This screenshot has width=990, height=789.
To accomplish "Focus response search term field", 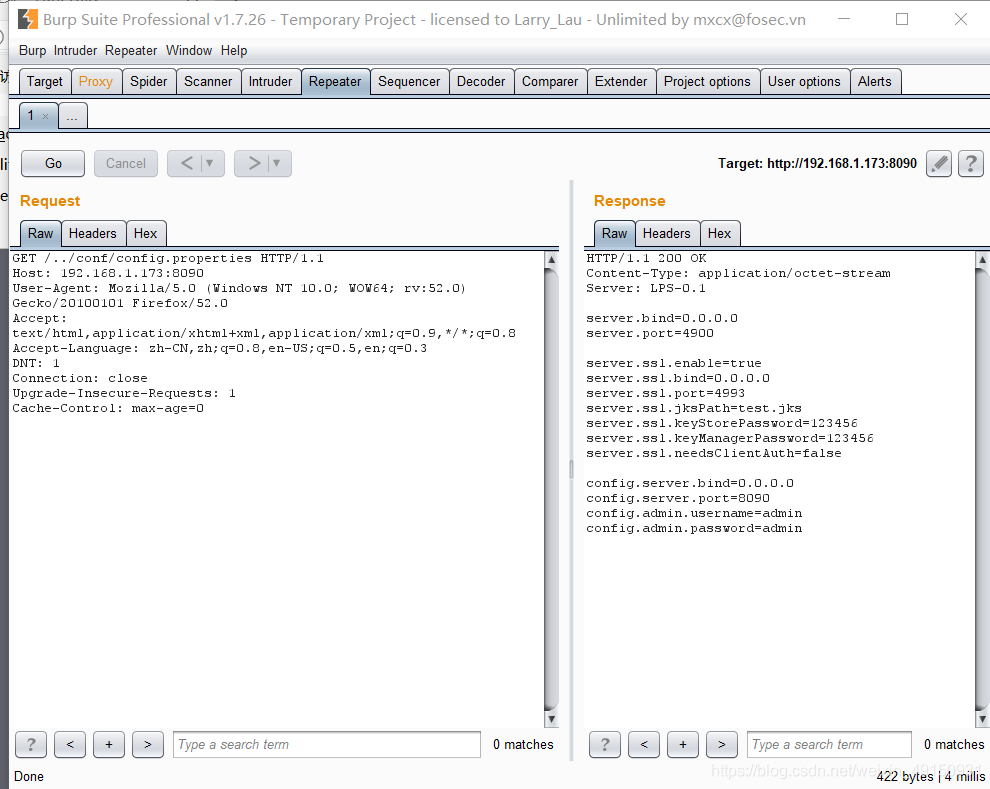I will click(x=829, y=744).
